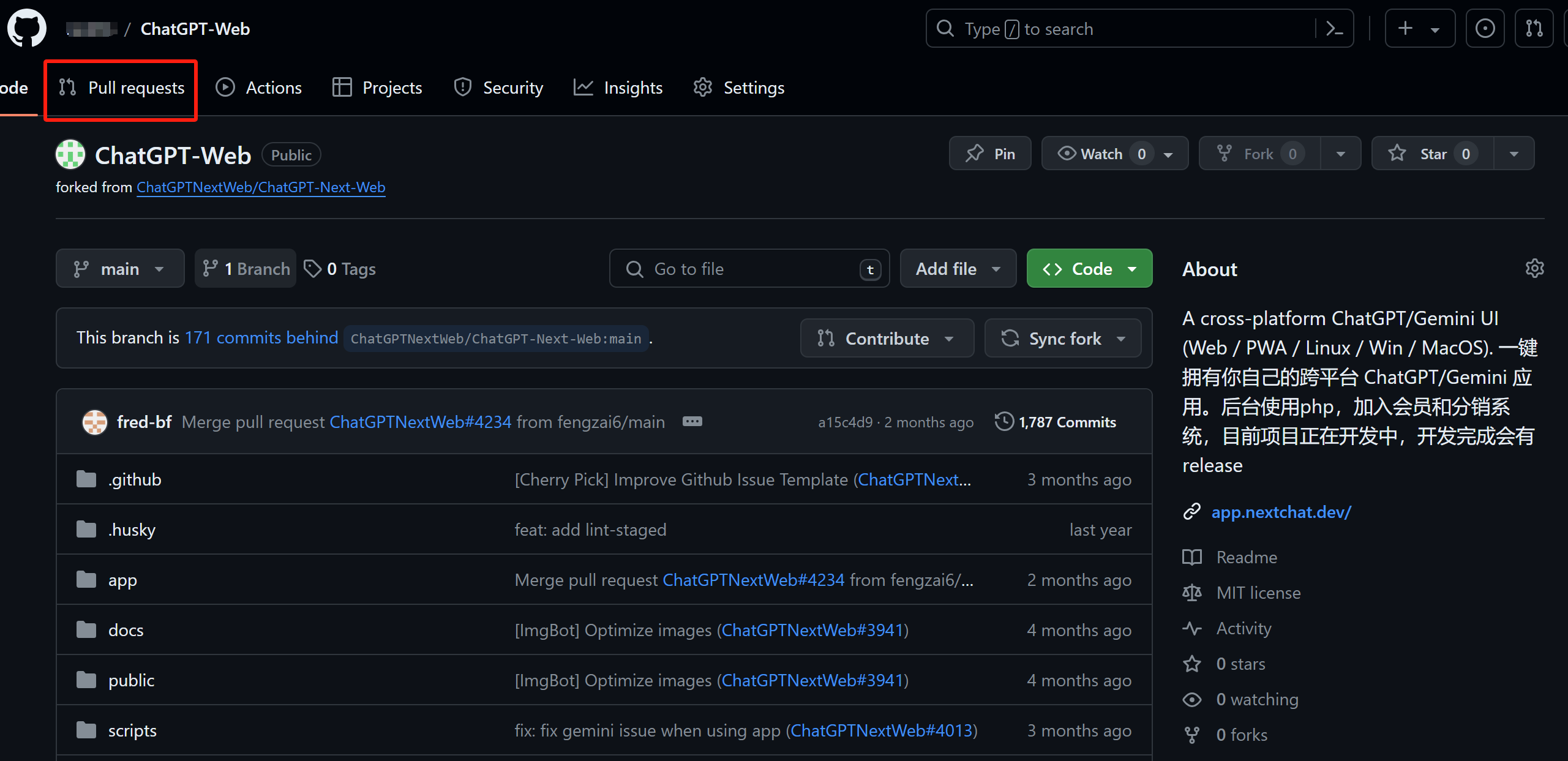Open the Add file dropdown
1568x761 pixels.
[958, 268]
